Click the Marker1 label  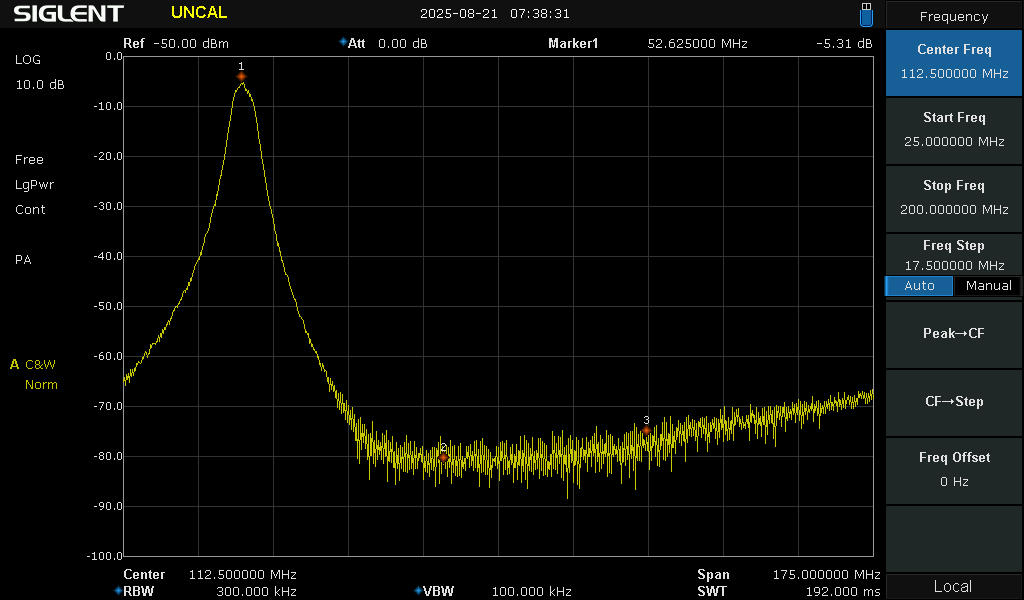[x=573, y=44]
